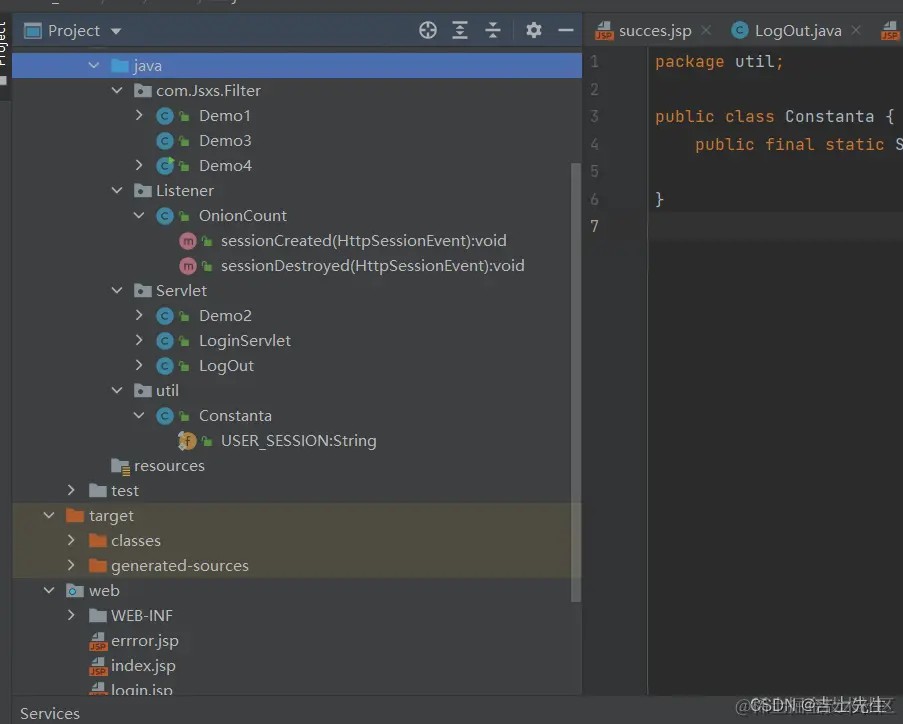
Task: Select sessionCreated(HttpSessionEvent):void in tree
Action: point(363,240)
